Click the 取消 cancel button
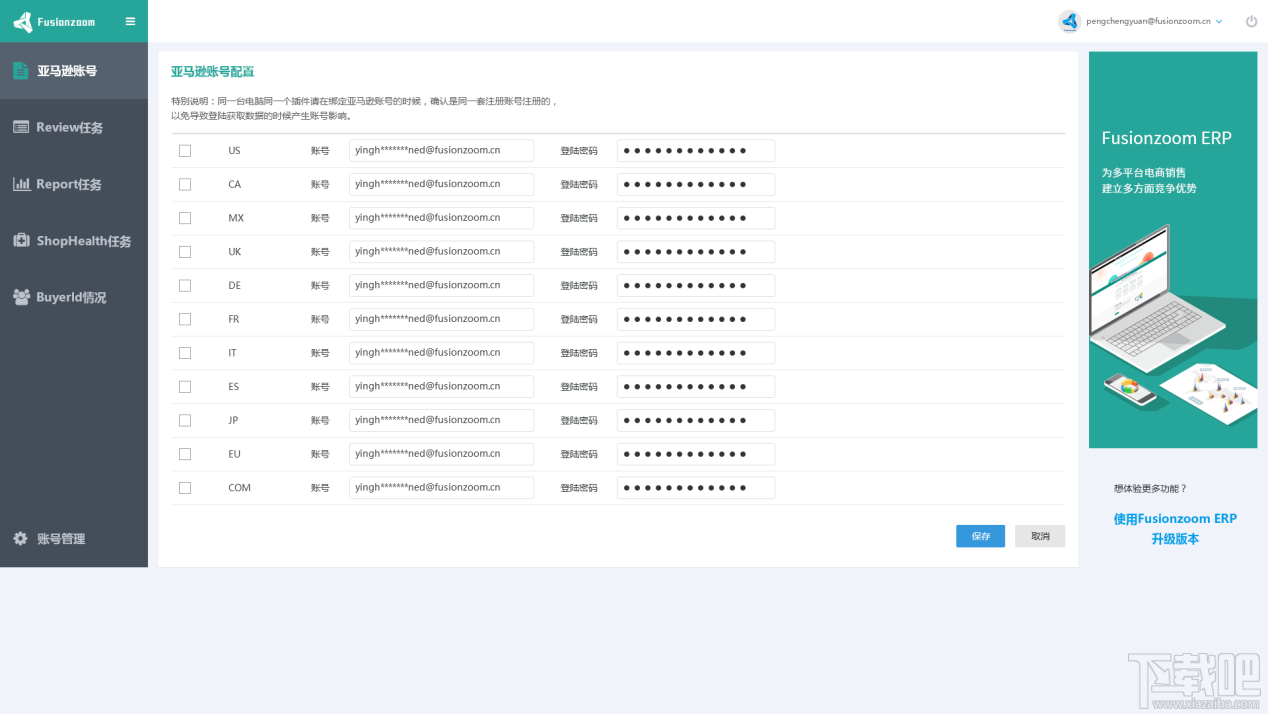Image resolution: width=1268 pixels, height=714 pixels. [1040, 536]
